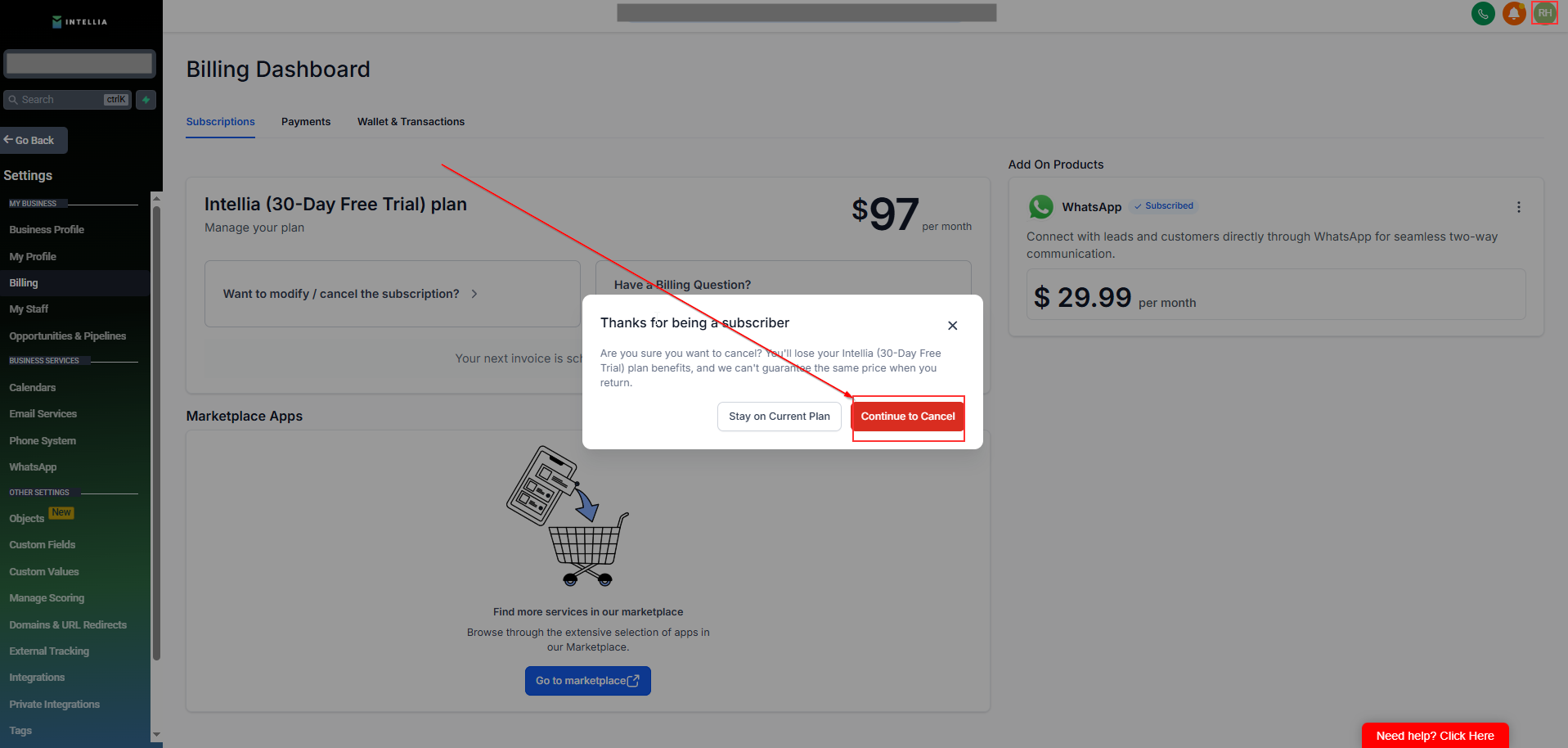Screen dimensions: 1568x748
Task: Close the cancellation dialog with X
Action: pos(952,326)
